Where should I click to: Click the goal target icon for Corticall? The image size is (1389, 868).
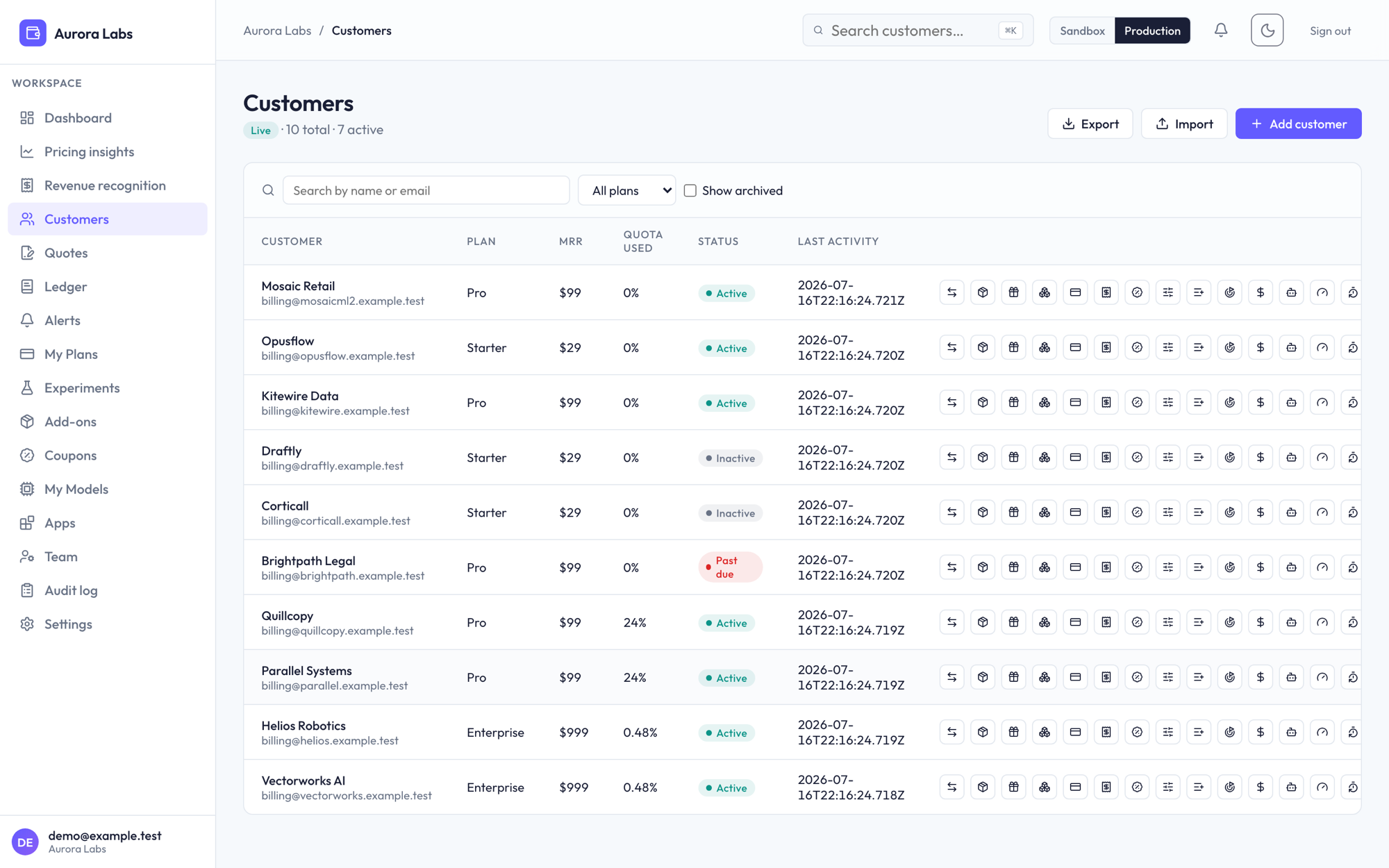point(1230,512)
